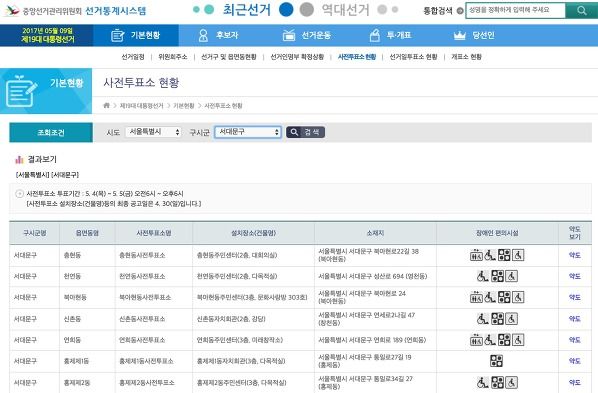Open the 약도 link for 충현동
Image resolution: width=598 pixels, height=393 pixels.
click(x=575, y=255)
